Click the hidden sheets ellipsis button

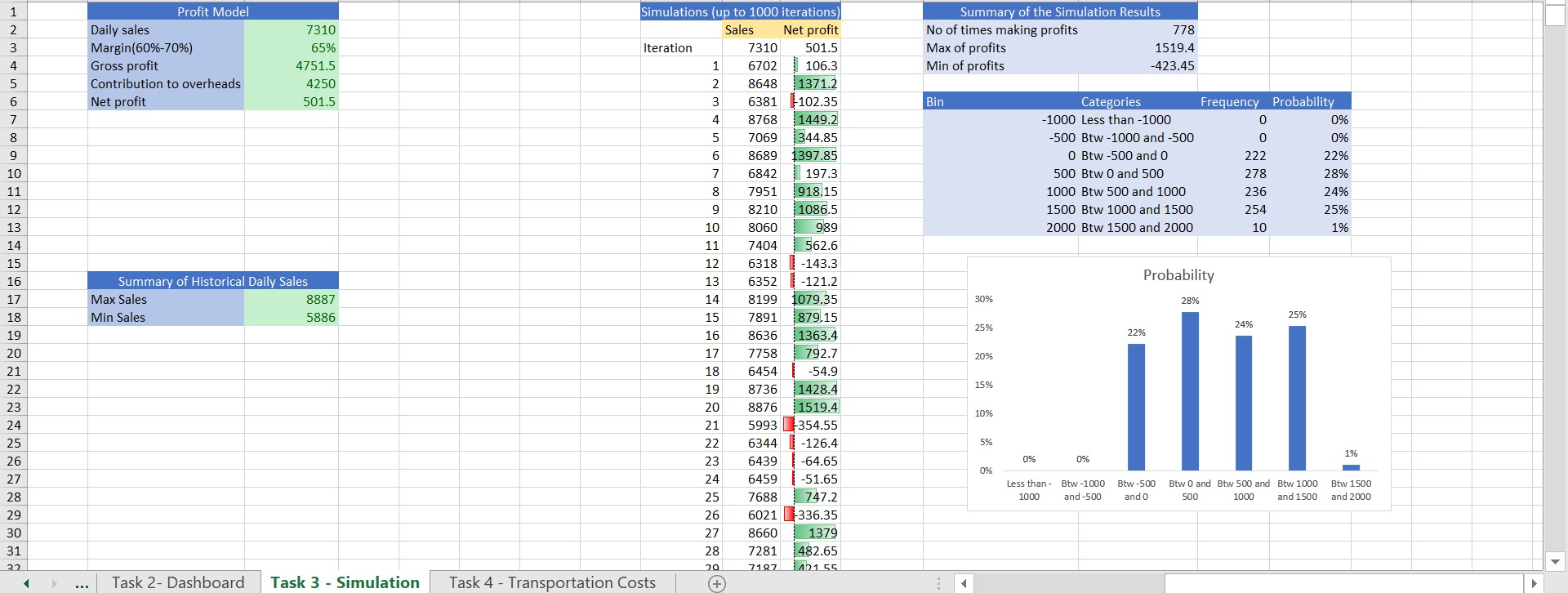82,583
